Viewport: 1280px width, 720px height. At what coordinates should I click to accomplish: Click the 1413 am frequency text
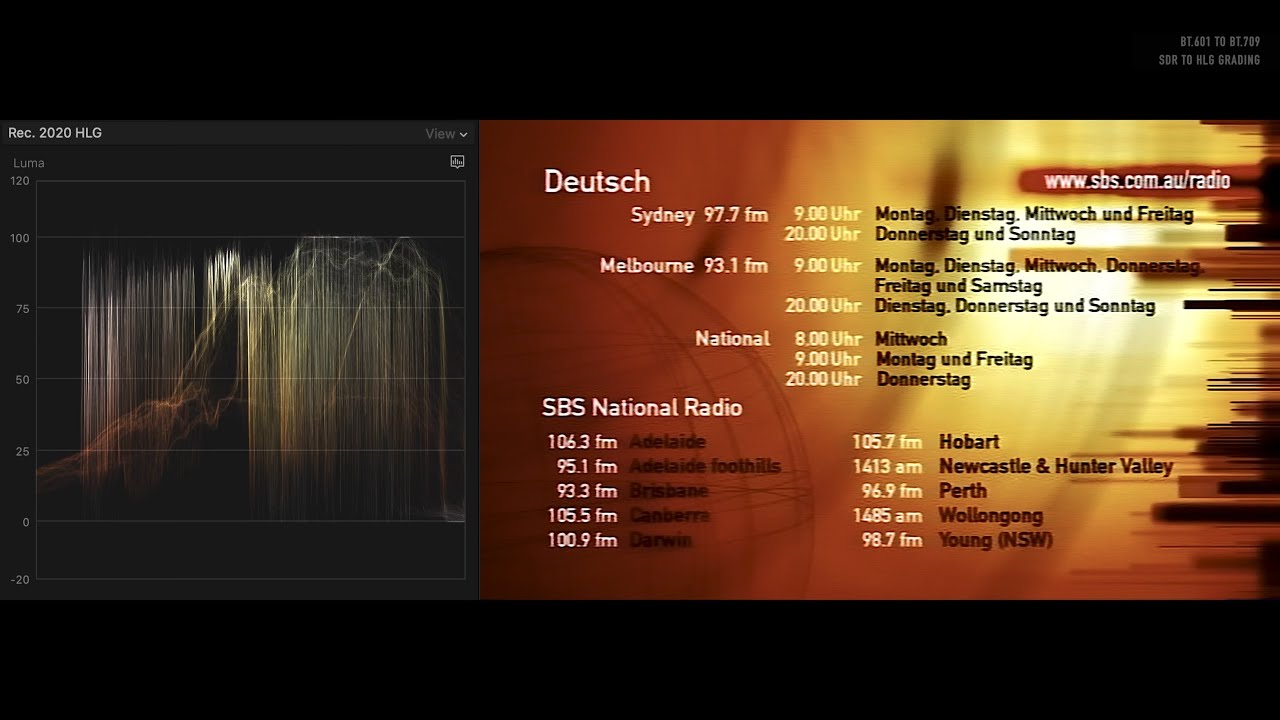[x=887, y=467]
